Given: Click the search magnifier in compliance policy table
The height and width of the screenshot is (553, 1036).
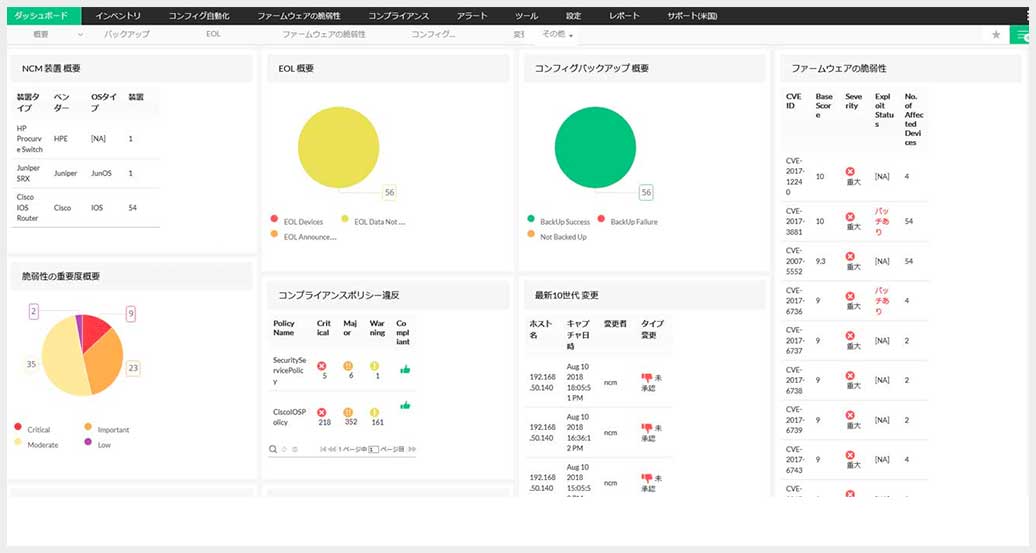Looking at the screenshot, I should tap(273, 449).
